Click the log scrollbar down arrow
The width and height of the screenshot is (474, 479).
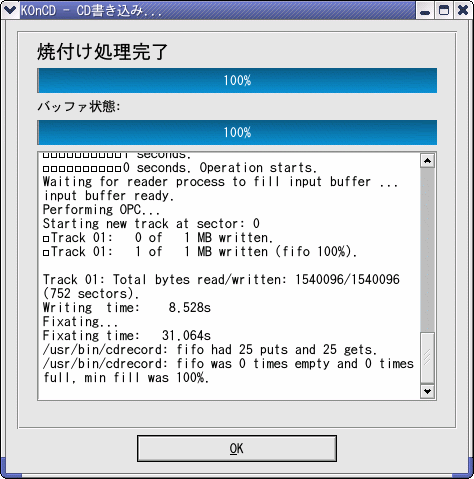point(427,391)
